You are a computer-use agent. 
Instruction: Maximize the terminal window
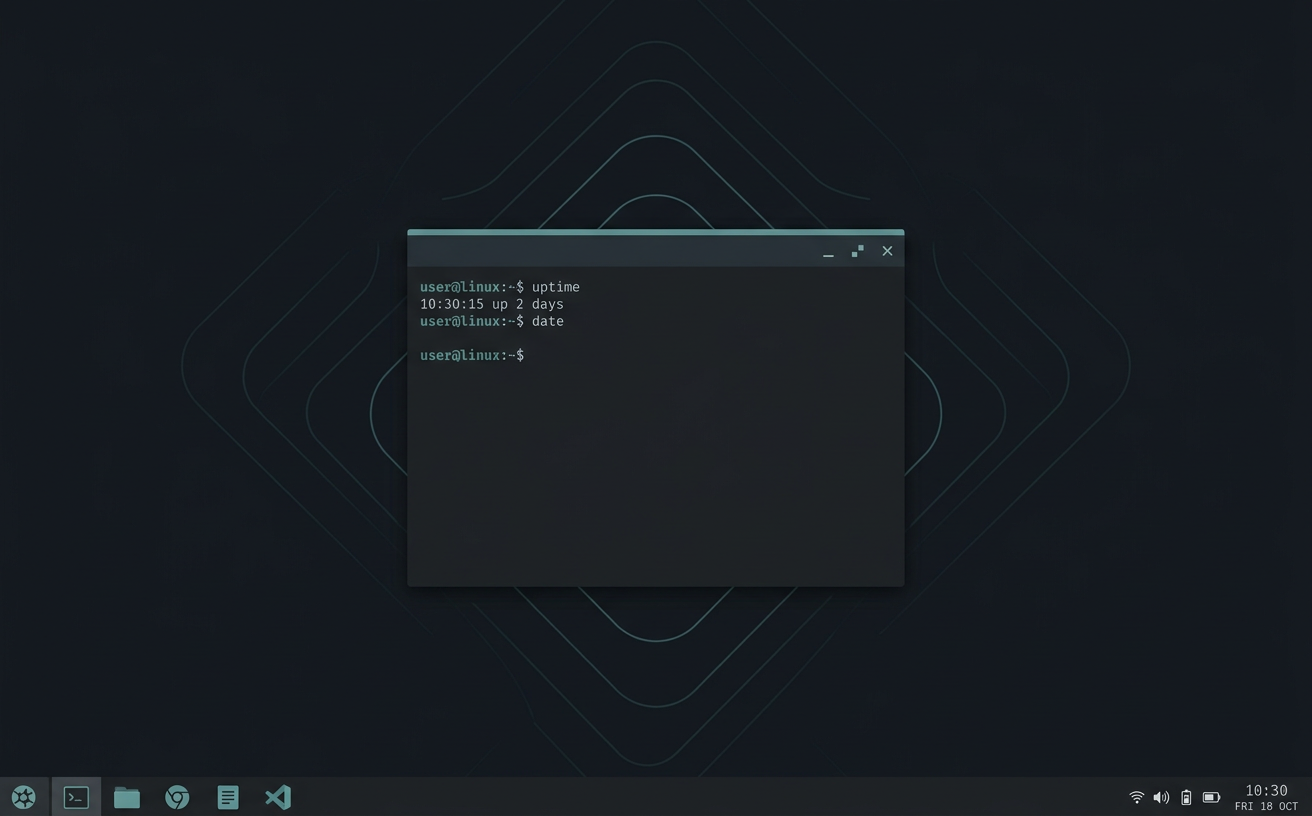click(x=857, y=251)
